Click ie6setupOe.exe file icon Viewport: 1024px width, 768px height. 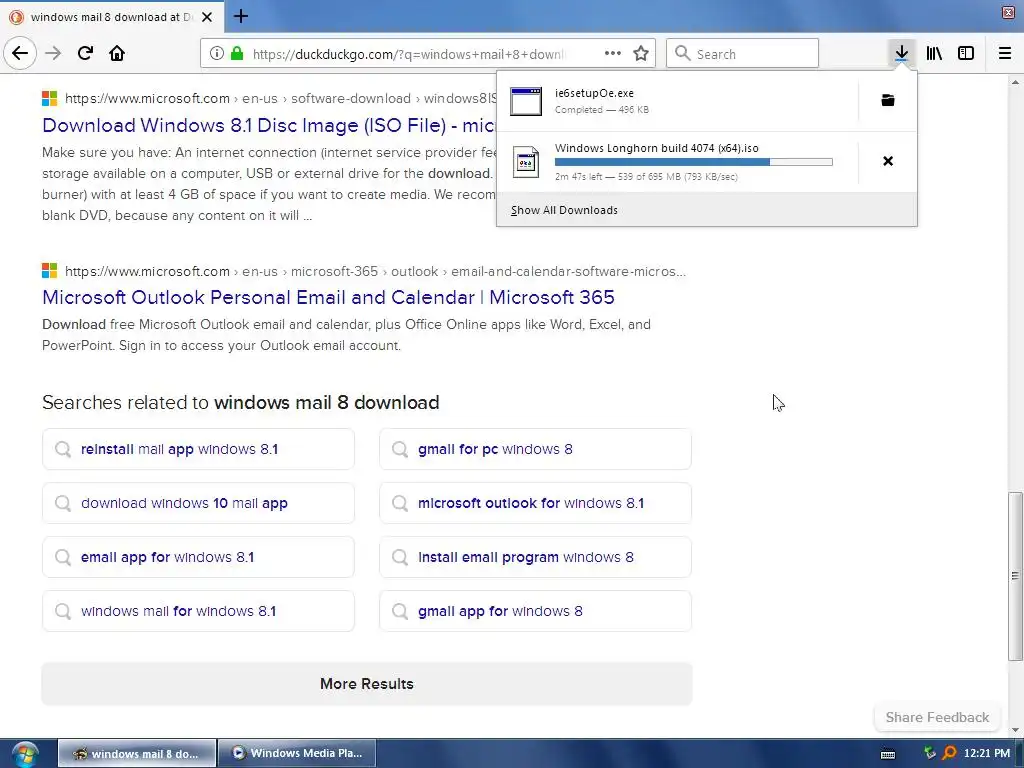click(x=526, y=101)
